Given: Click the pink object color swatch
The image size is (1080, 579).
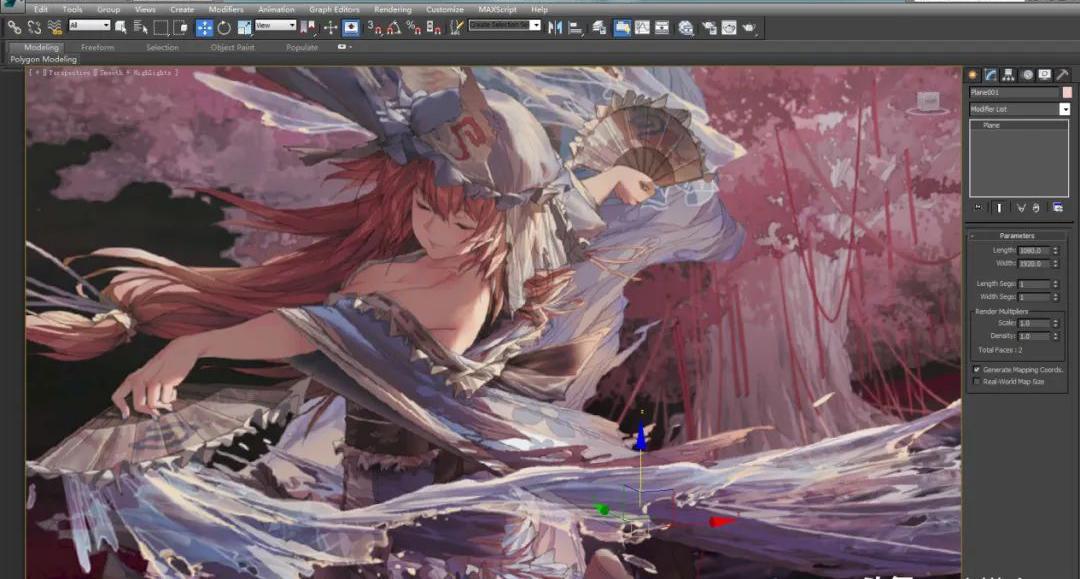Looking at the screenshot, I should [1066, 92].
